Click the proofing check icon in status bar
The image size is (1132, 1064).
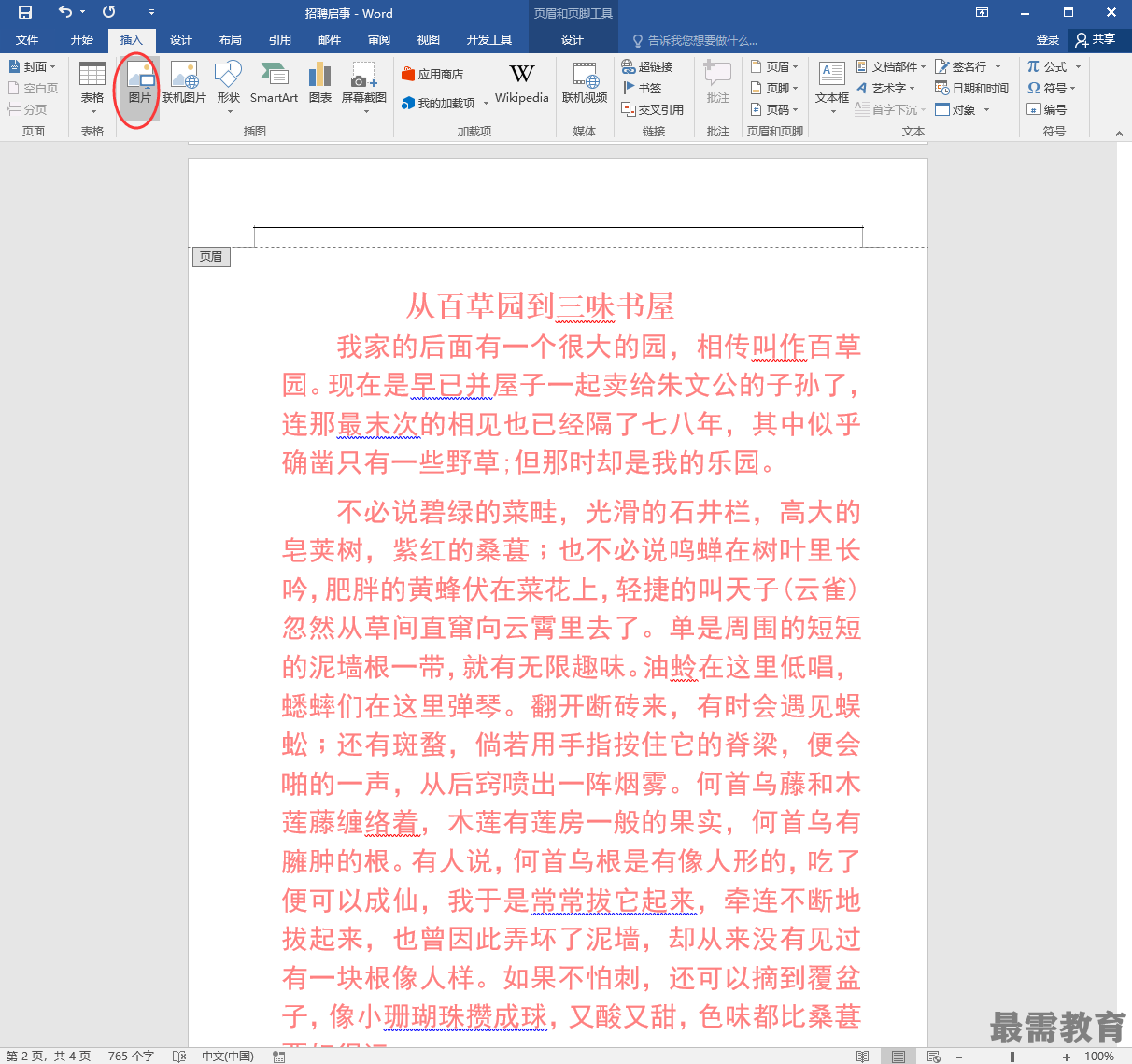pos(179,1056)
